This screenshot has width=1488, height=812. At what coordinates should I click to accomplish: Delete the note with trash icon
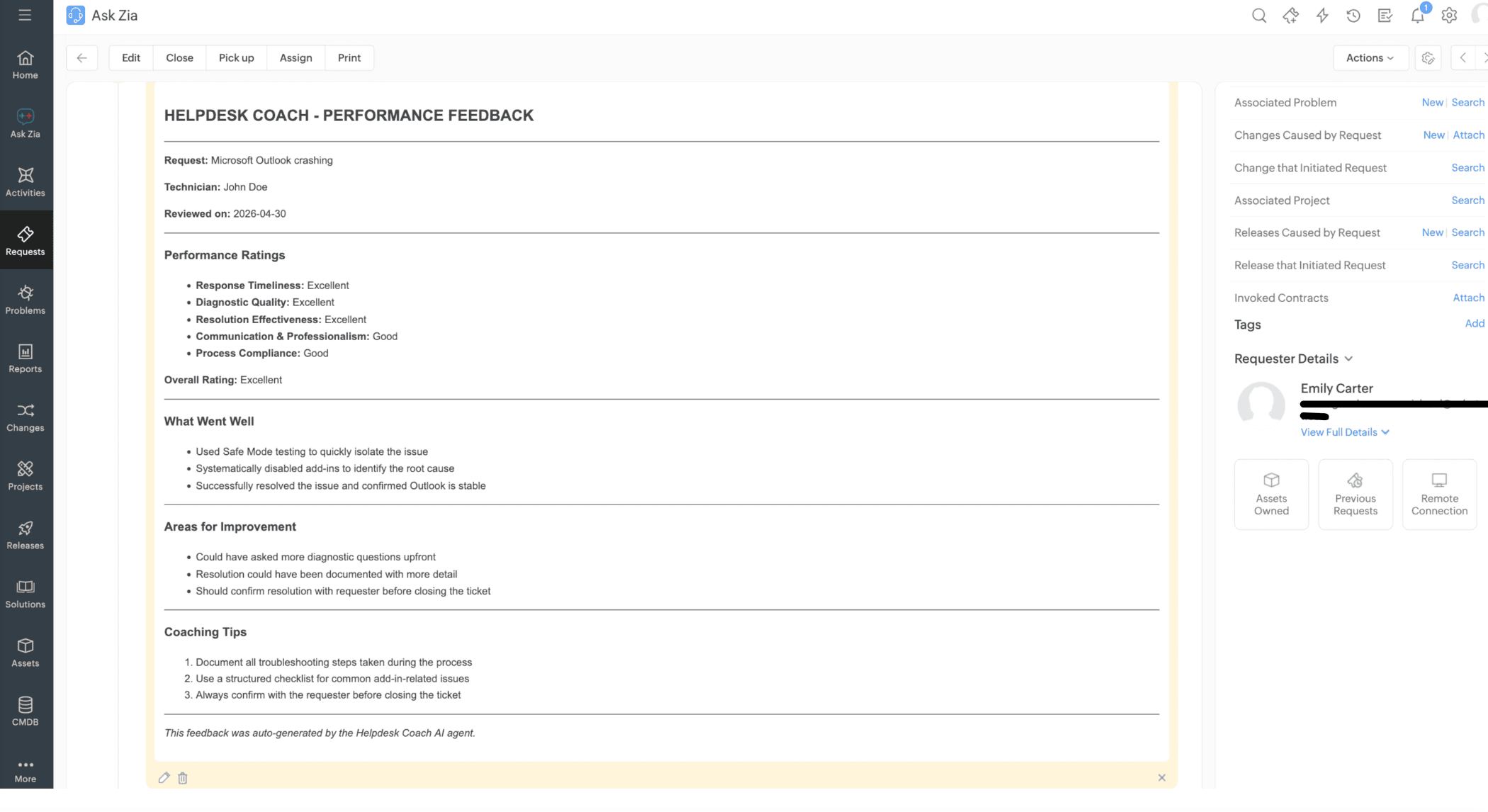pos(183,778)
